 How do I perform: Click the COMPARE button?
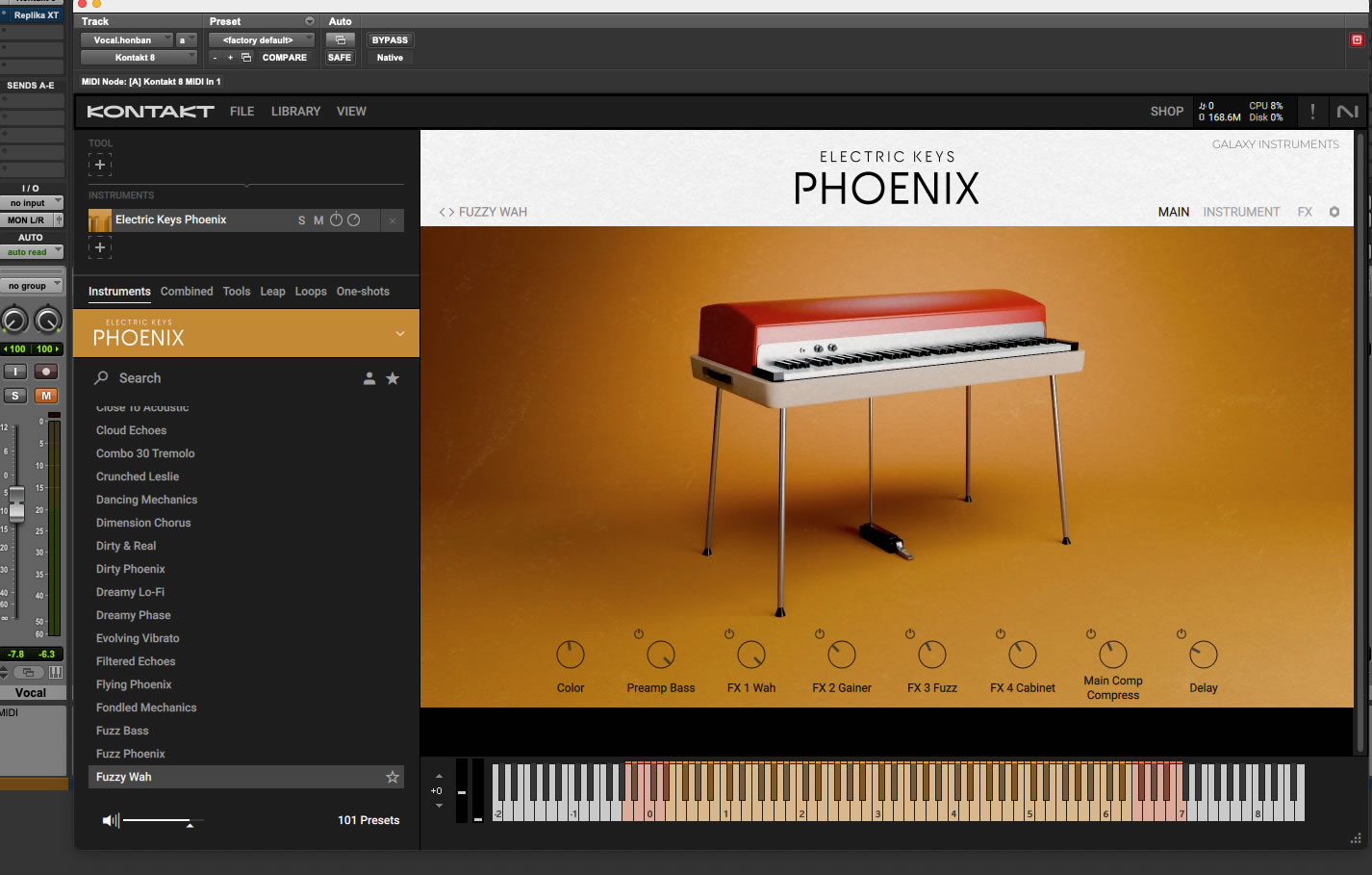click(x=285, y=58)
